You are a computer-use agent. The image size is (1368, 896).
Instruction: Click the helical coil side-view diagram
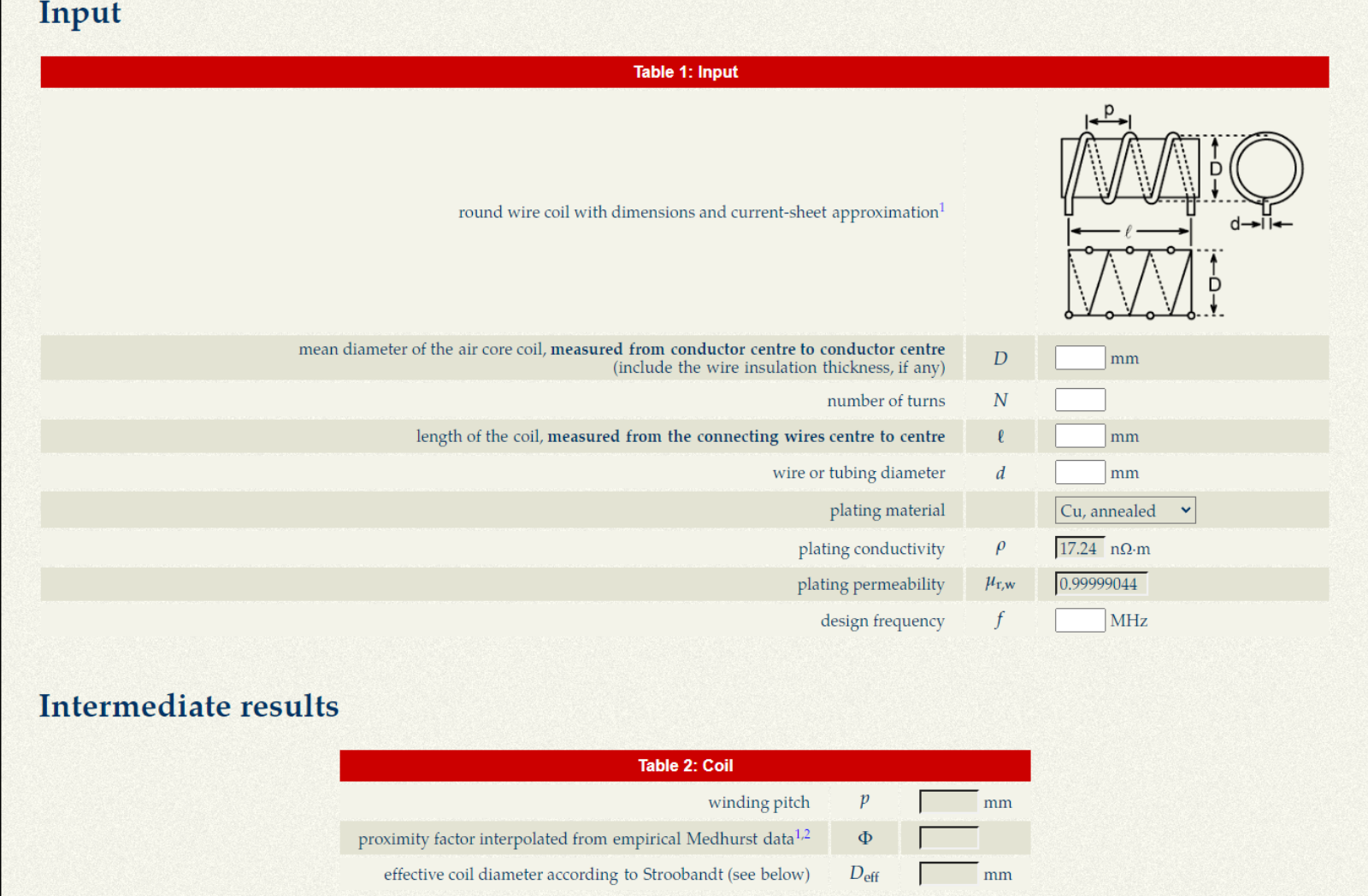[x=1129, y=168]
